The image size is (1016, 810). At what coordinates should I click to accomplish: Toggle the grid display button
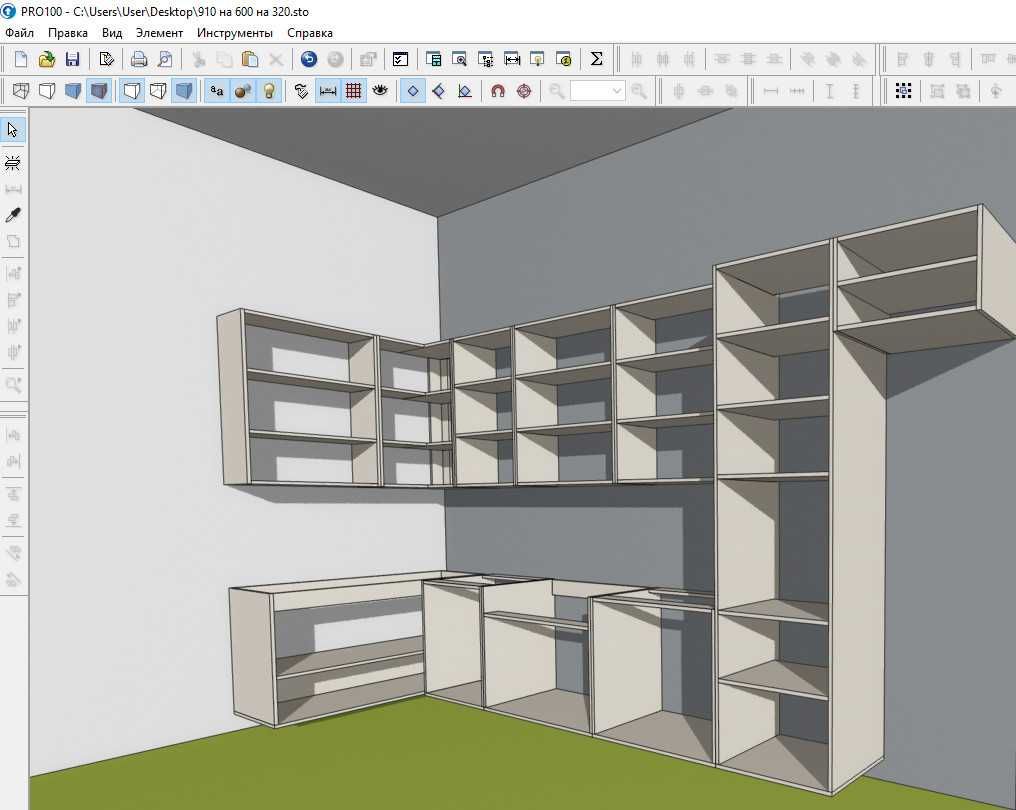tap(354, 91)
